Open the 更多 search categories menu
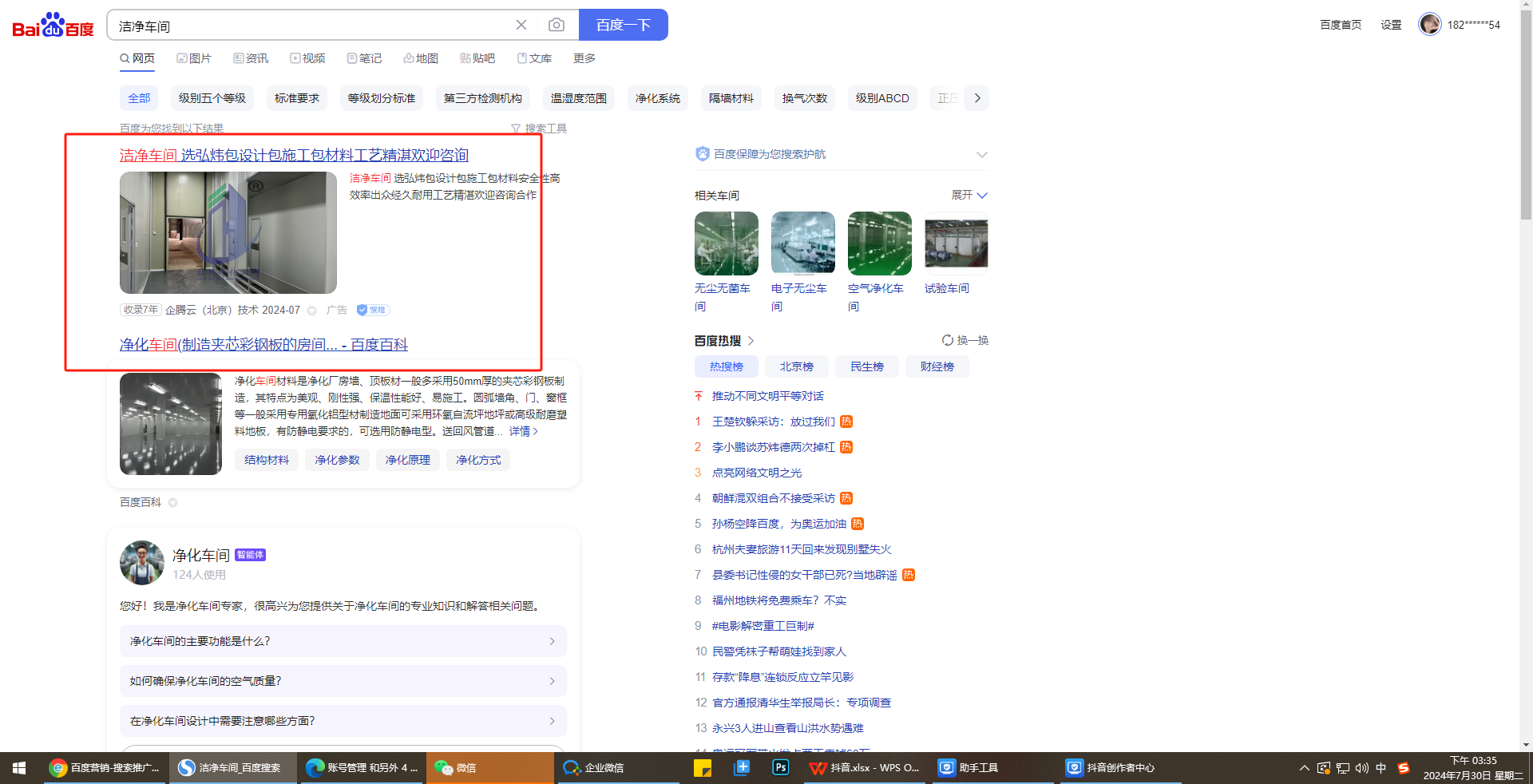This screenshot has width=1533, height=784. click(584, 58)
